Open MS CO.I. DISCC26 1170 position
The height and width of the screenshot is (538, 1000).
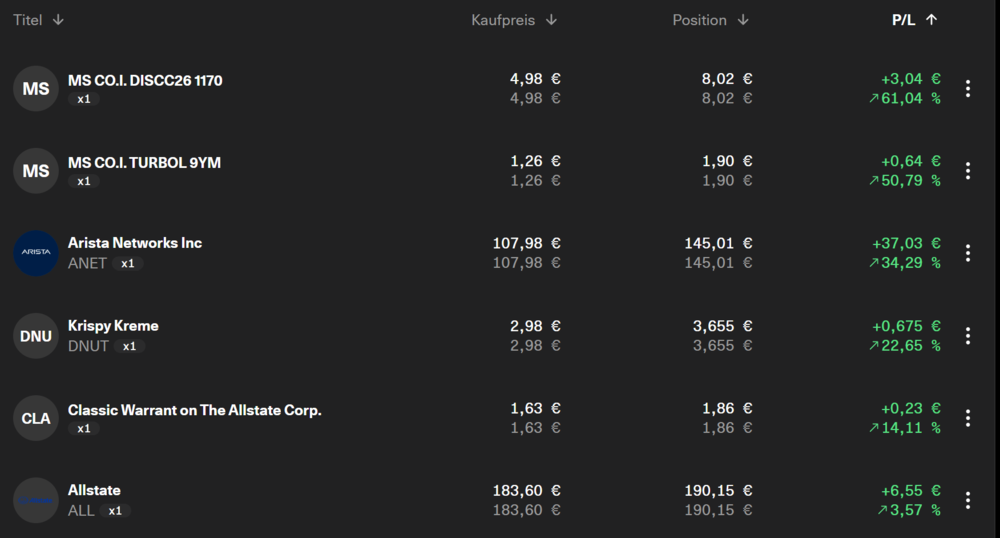145,80
